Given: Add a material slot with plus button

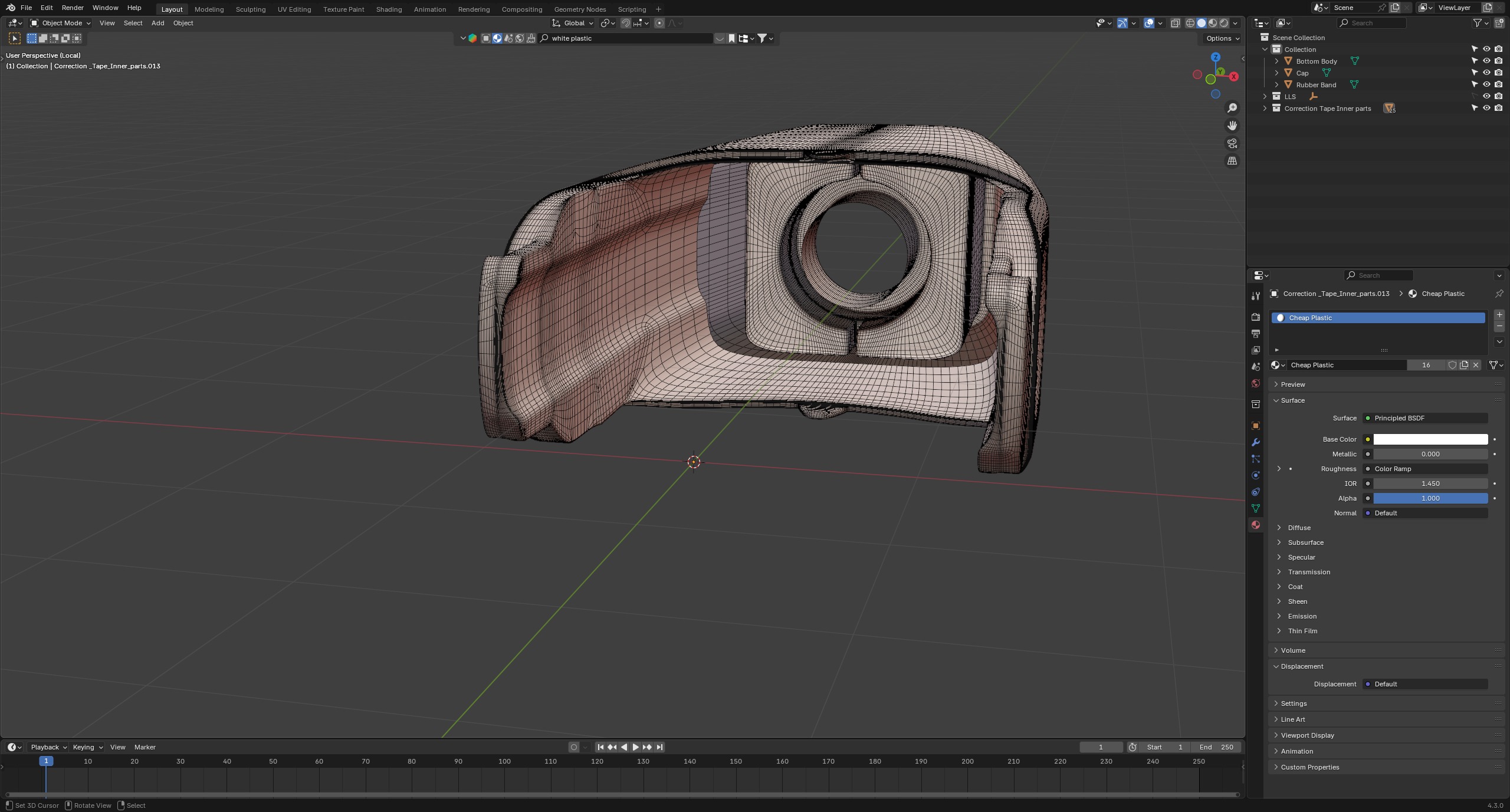Looking at the screenshot, I should [x=1499, y=315].
